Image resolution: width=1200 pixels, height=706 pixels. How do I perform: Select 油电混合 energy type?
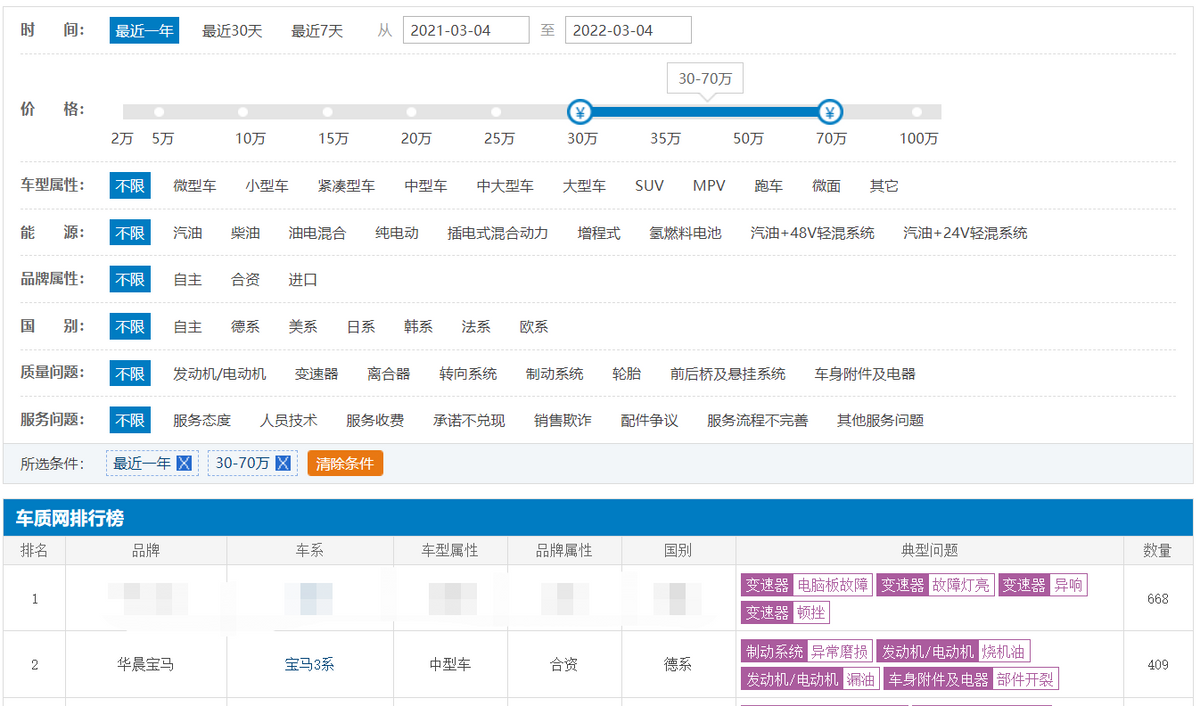click(317, 233)
